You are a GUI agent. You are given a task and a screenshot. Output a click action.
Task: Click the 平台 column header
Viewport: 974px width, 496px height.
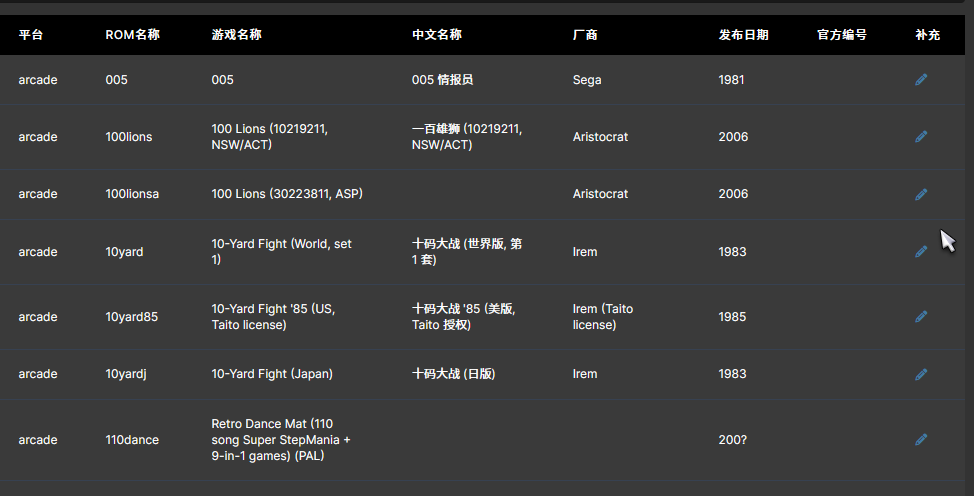(30, 35)
